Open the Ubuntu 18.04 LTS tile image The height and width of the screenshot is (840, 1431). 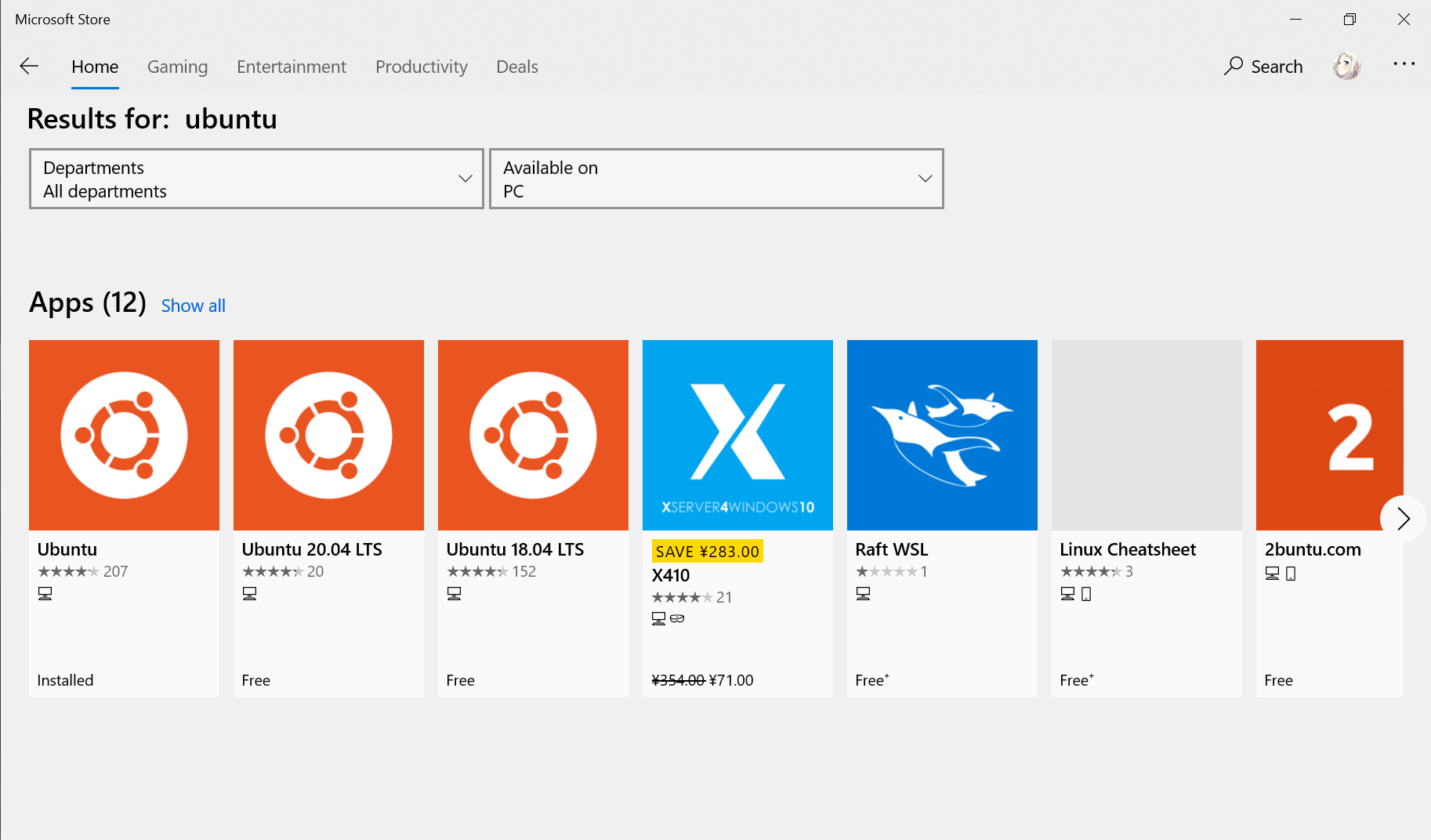click(533, 435)
